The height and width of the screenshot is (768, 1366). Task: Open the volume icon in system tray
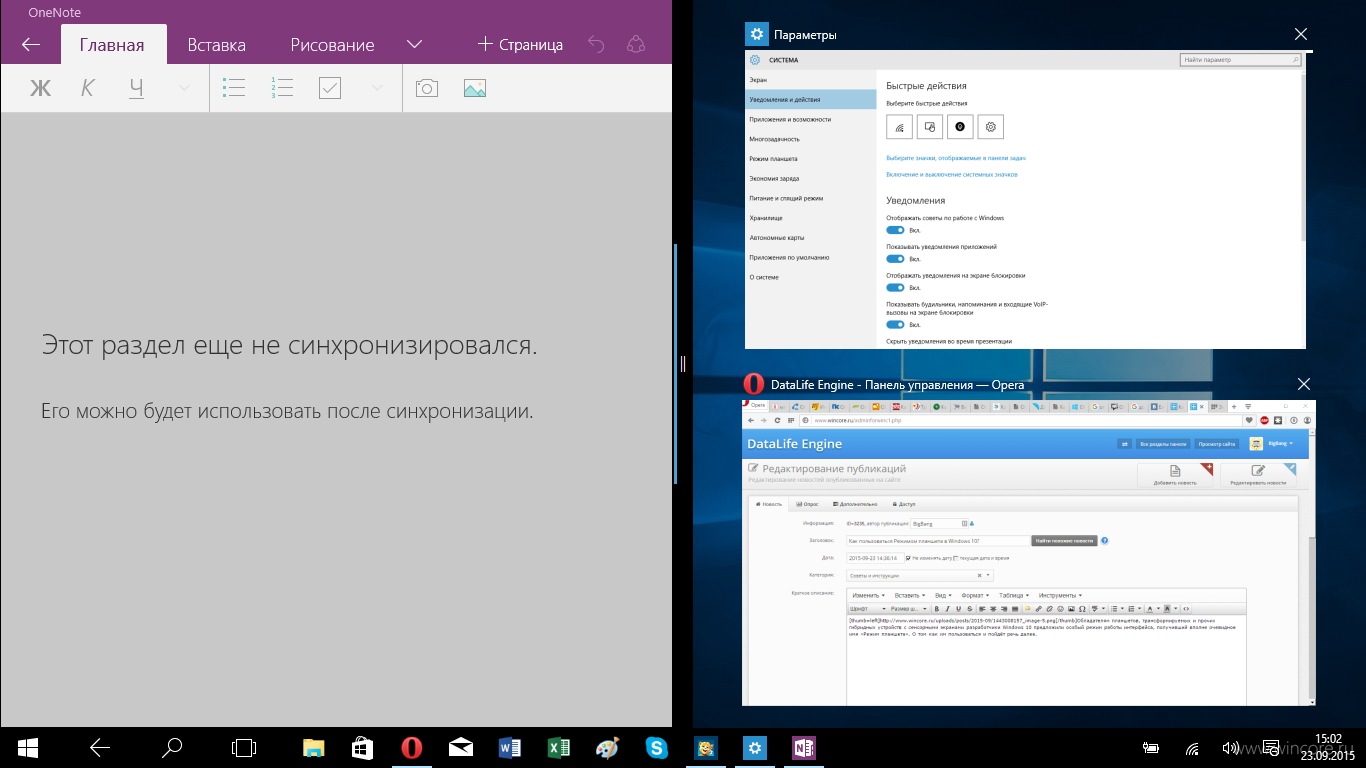[1230, 747]
